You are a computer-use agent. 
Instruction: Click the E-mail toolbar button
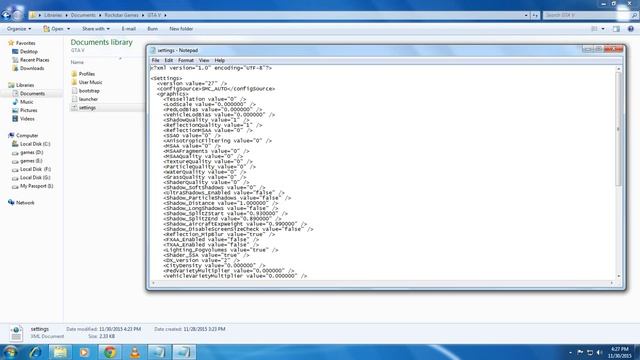click(129, 29)
